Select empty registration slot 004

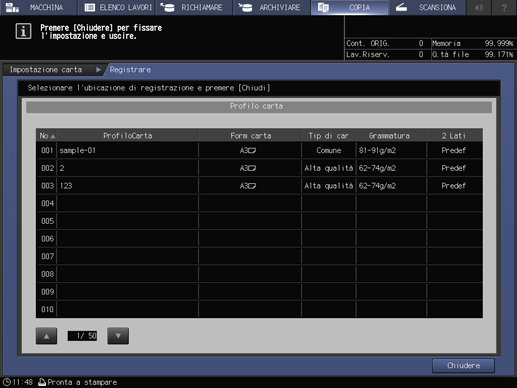[259, 203]
